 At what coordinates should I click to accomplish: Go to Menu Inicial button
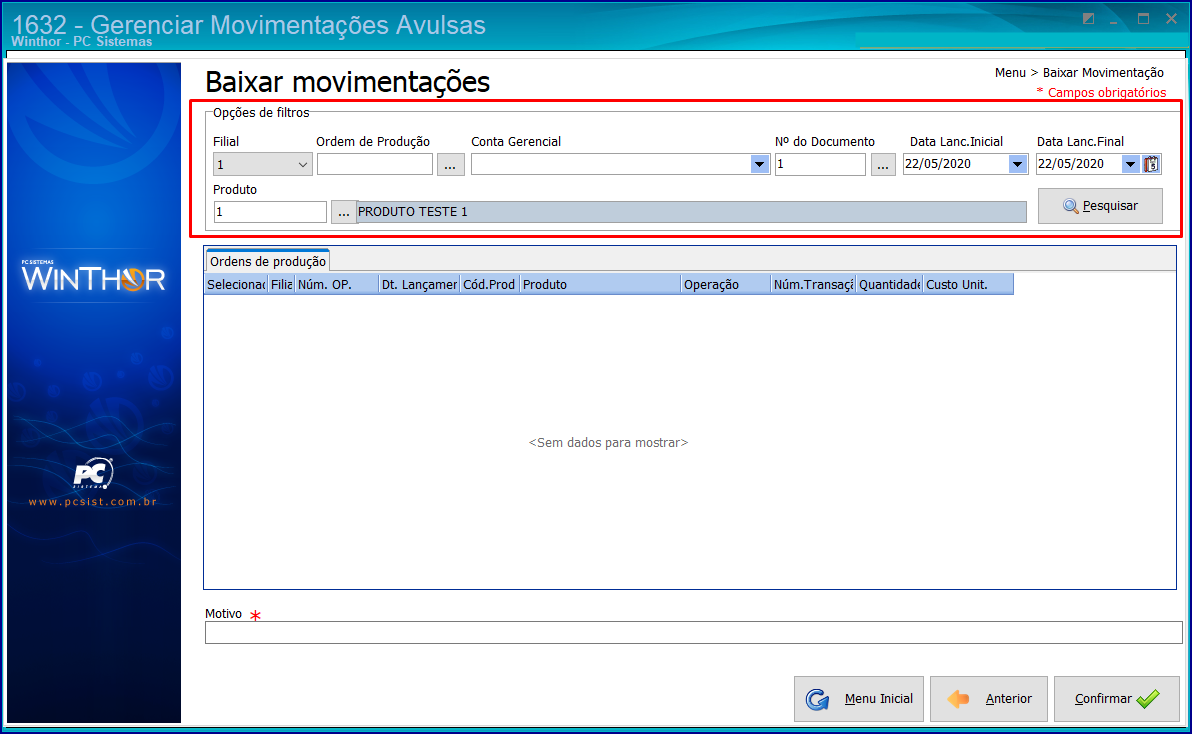[859, 699]
